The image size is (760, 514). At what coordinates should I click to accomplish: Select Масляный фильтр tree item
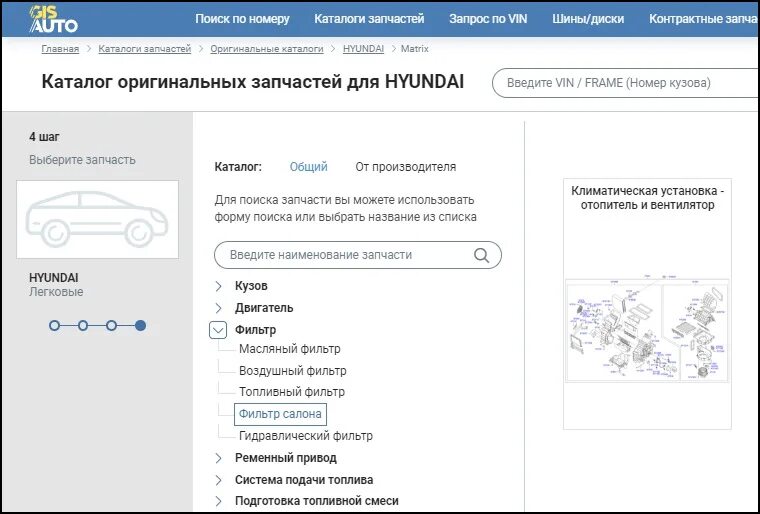click(x=290, y=349)
